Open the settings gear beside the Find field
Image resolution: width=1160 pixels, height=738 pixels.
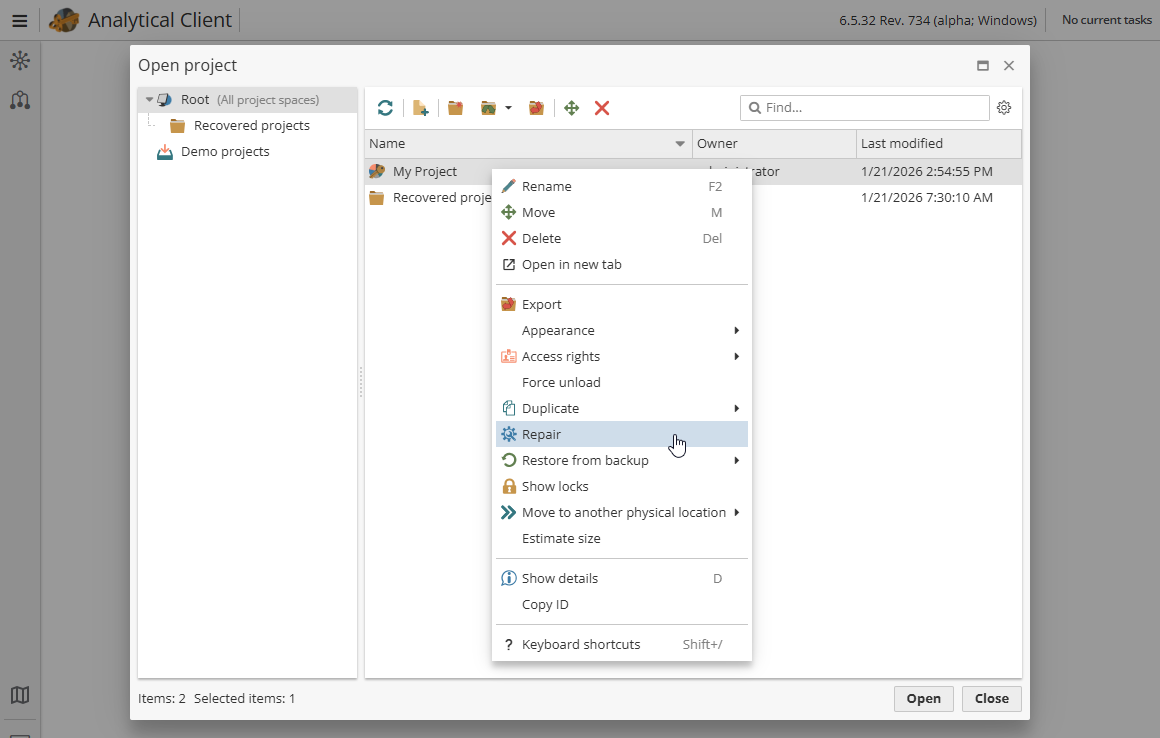(x=1004, y=107)
